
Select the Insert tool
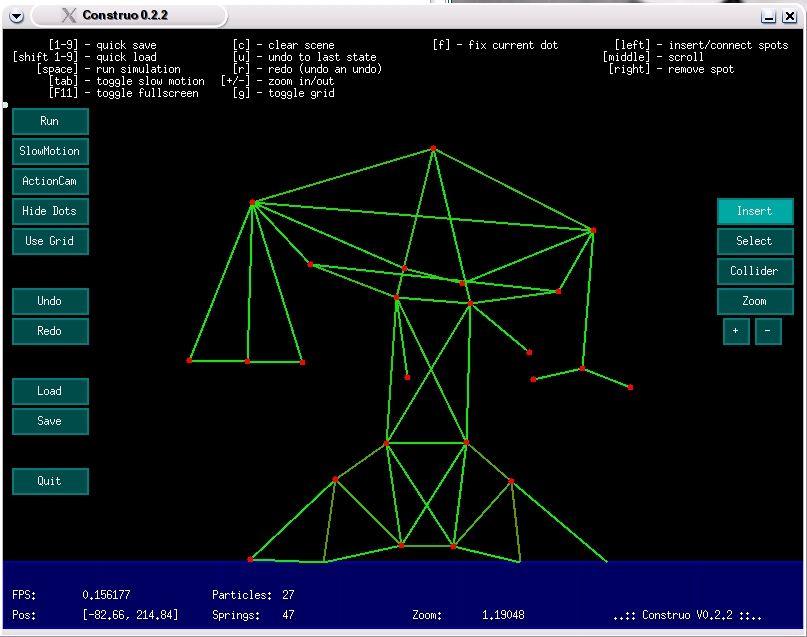tap(755, 211)
